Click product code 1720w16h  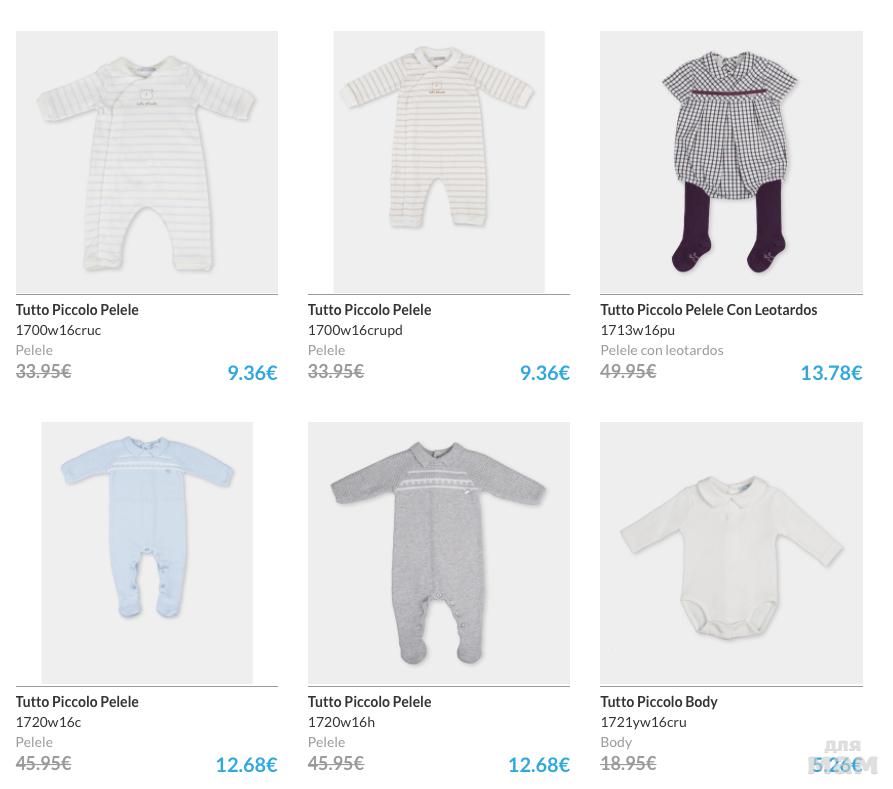coord(341,722)
